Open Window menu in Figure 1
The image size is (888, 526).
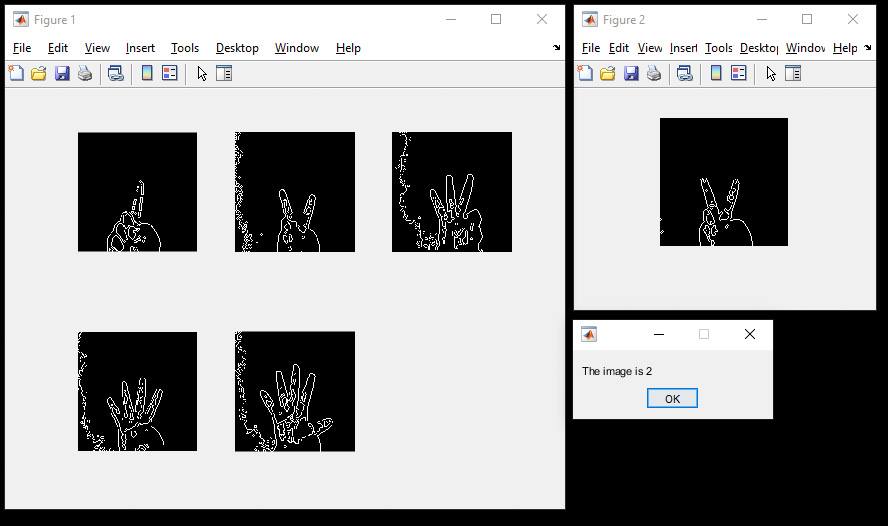pyautogui.click(x=297, y=48)
